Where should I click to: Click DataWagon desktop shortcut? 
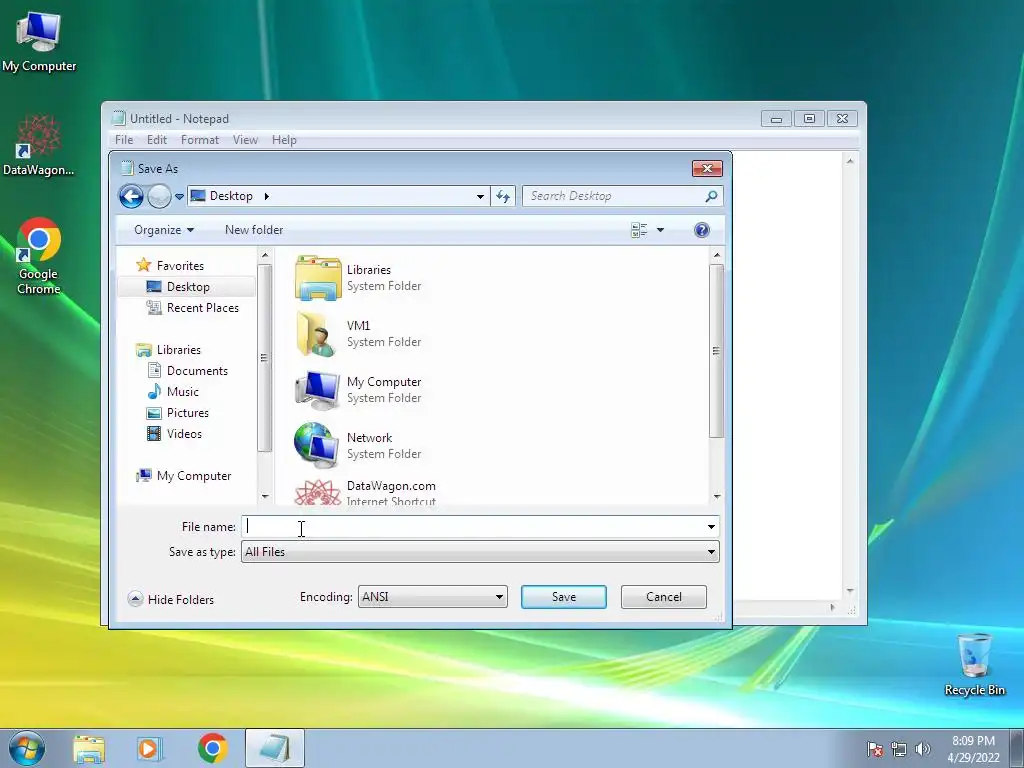click(x=39, y=145)
